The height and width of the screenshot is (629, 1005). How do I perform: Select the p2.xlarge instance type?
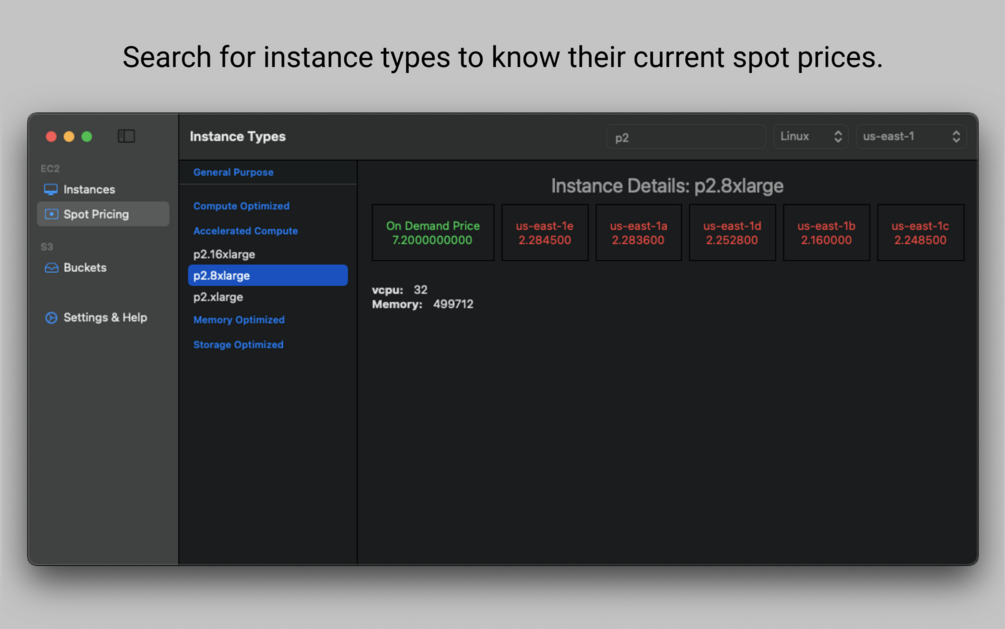(218, 297)
